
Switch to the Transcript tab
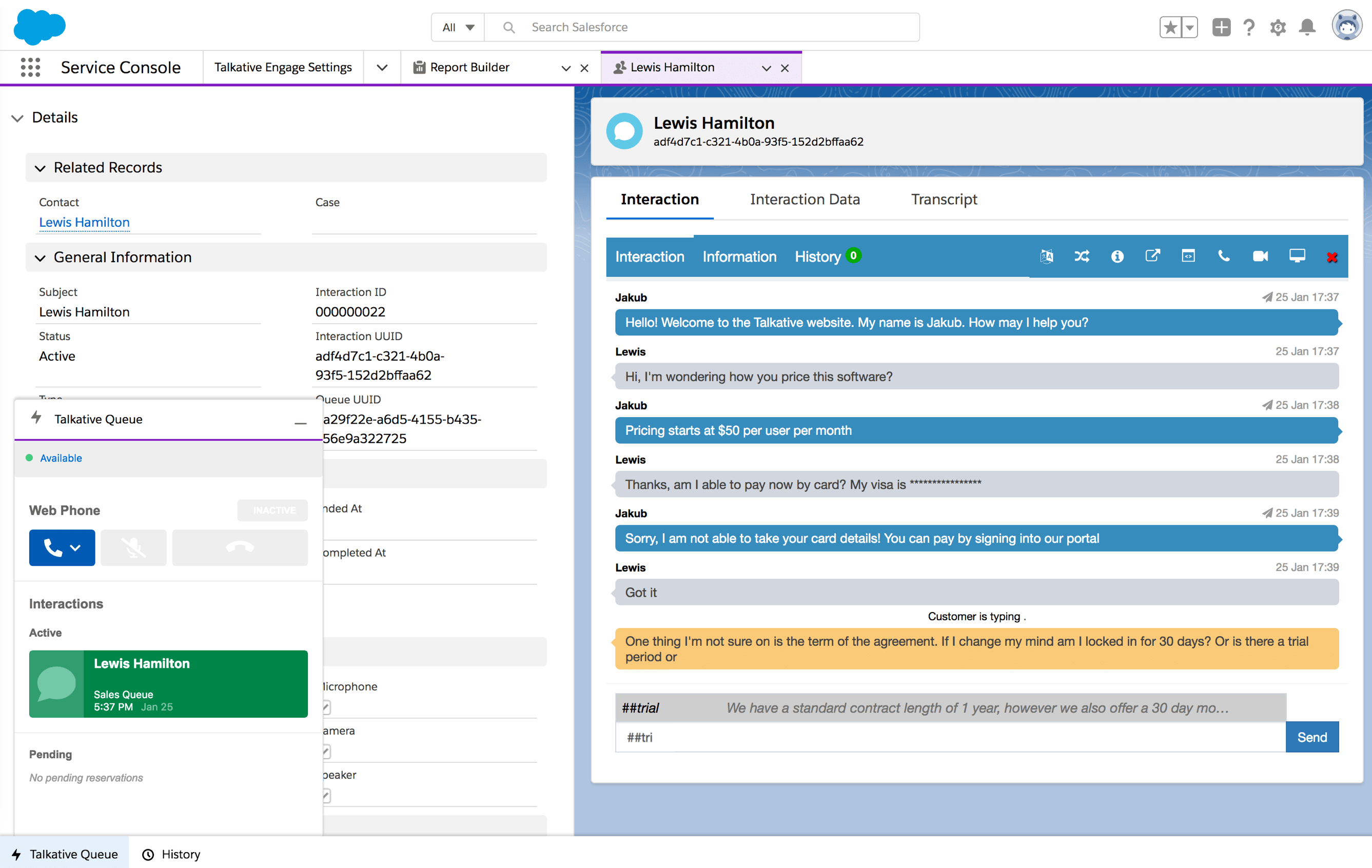(x=944, y=200)
